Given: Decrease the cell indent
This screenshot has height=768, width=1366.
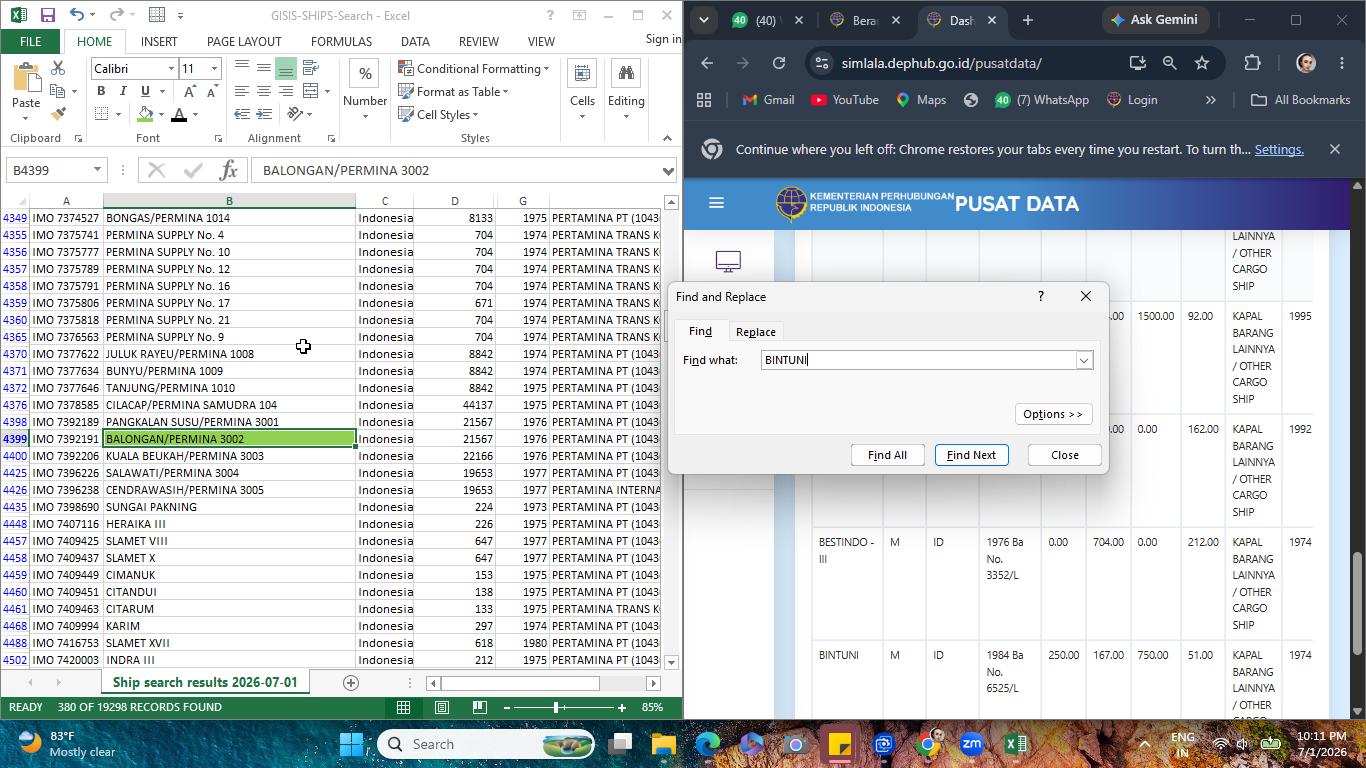Looking at the screenshot, I should click(x=241, y=114).
